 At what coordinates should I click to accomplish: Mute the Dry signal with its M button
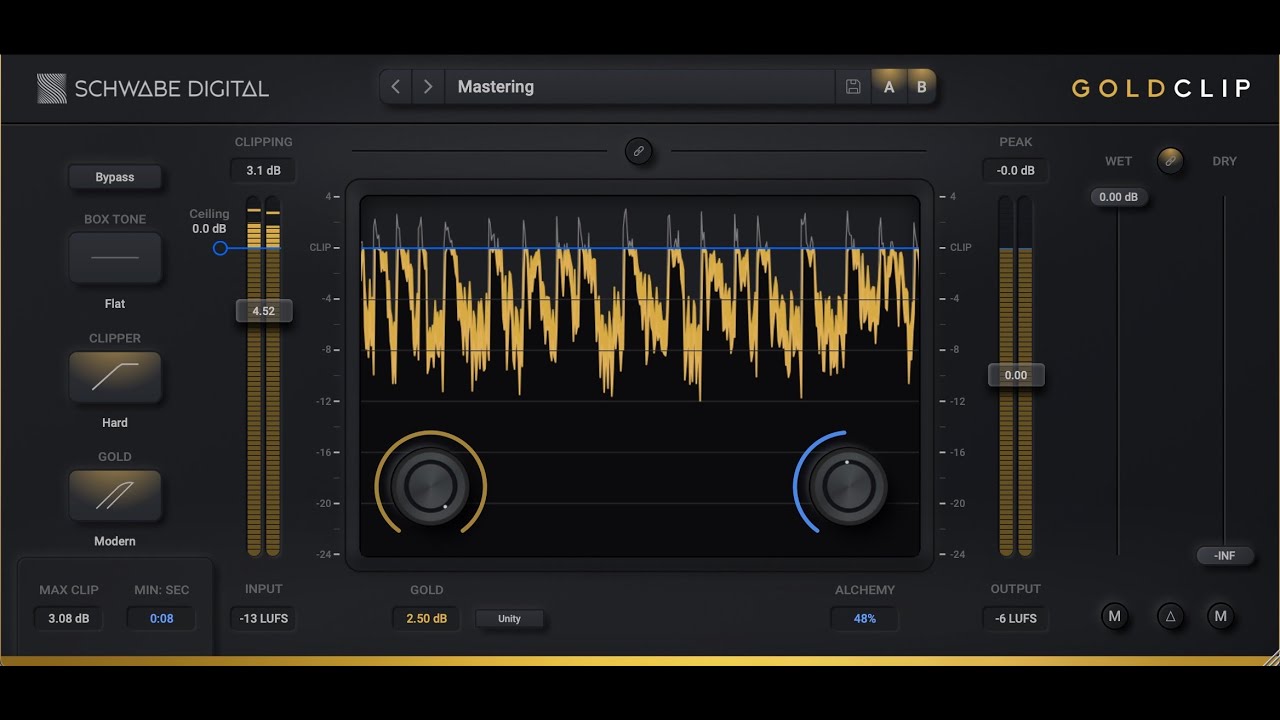click(1220, 616)
